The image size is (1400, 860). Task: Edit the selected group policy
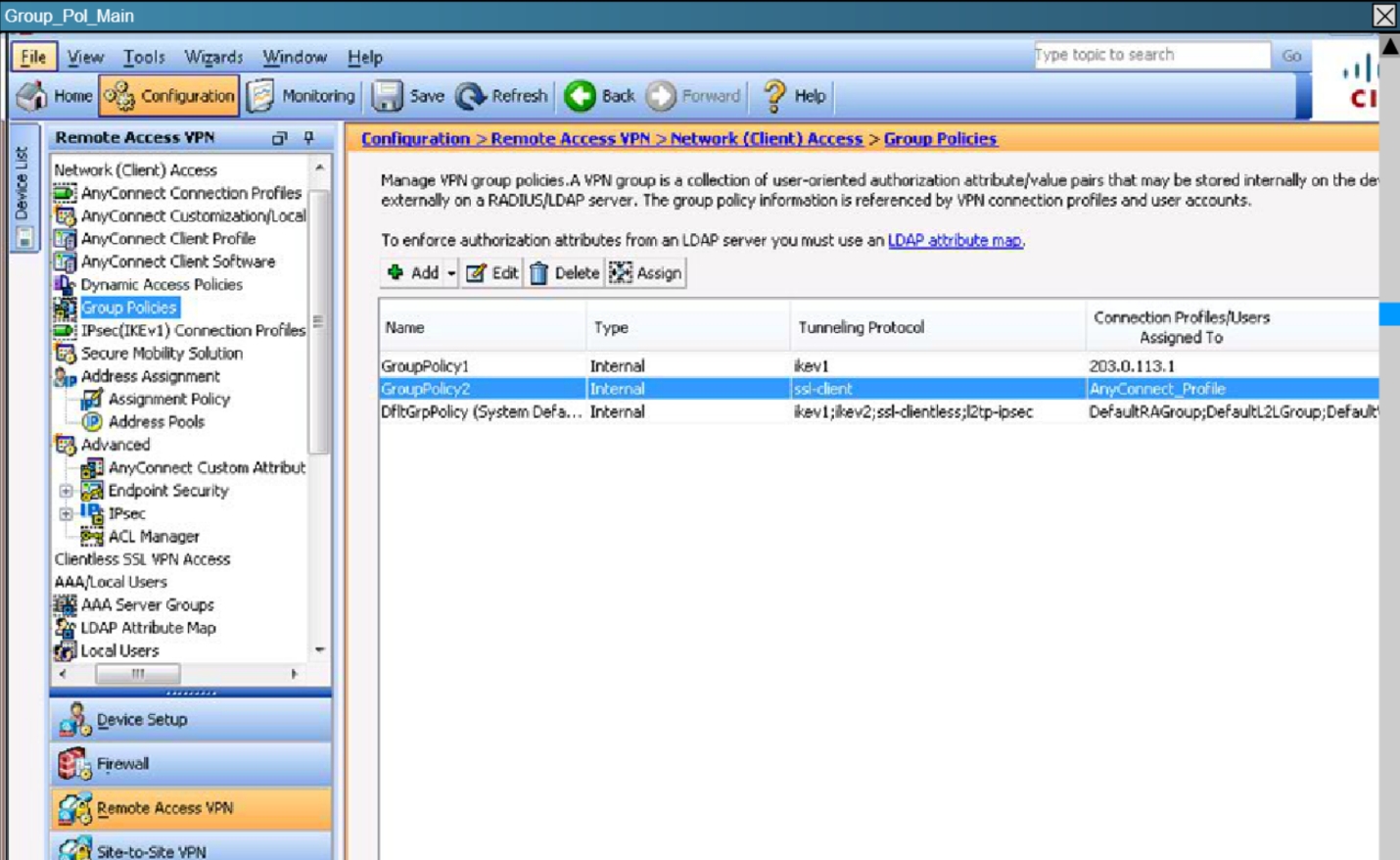point(492,273)
